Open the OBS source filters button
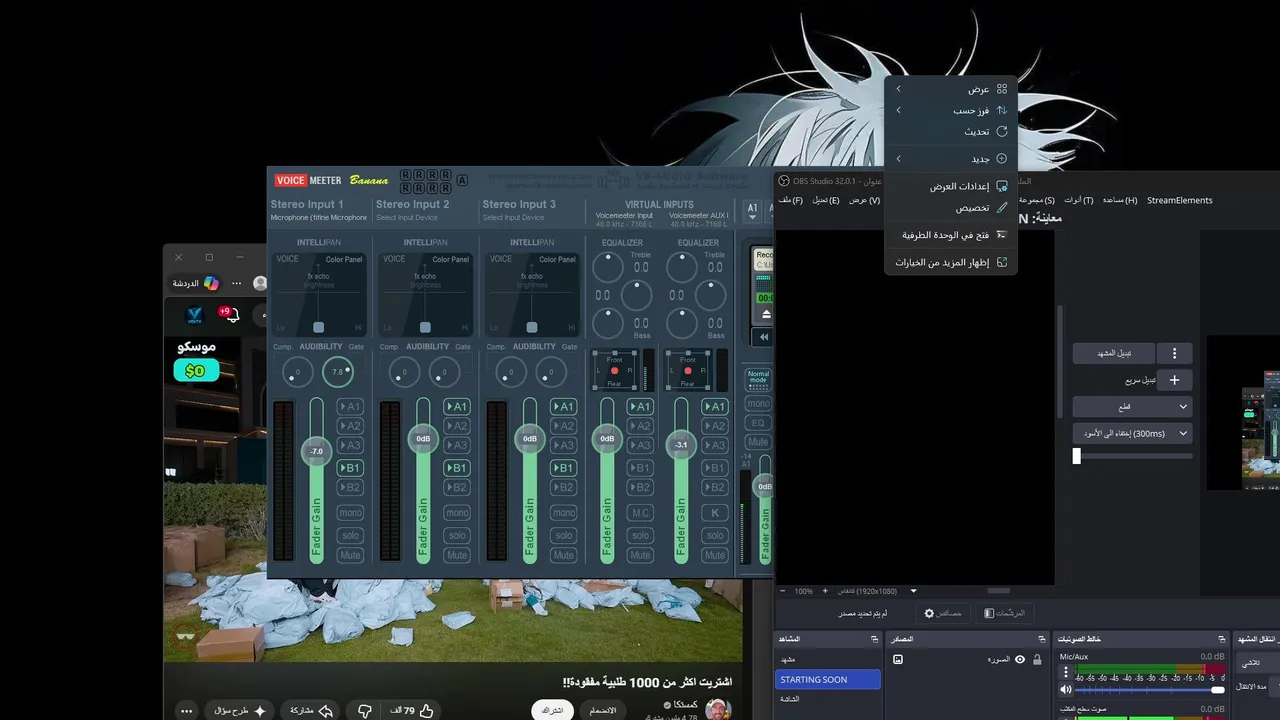 [x=1005, y=613]
